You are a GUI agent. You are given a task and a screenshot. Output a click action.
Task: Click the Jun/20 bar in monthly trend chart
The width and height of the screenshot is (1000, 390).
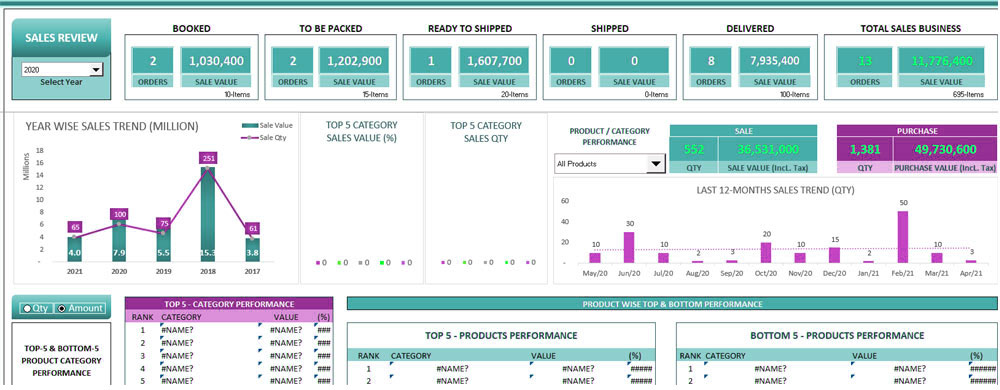(x=629, y=247)
